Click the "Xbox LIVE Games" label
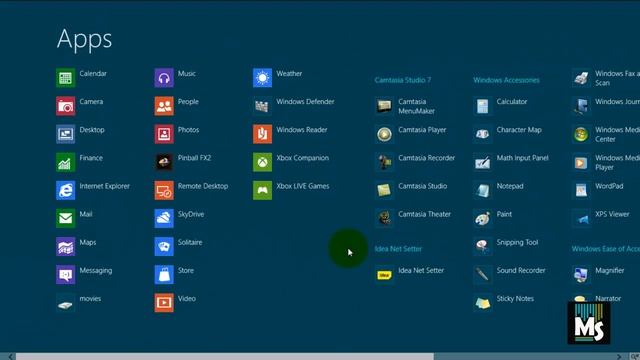This screenshot has width=640, height=360. coord(302,186)
